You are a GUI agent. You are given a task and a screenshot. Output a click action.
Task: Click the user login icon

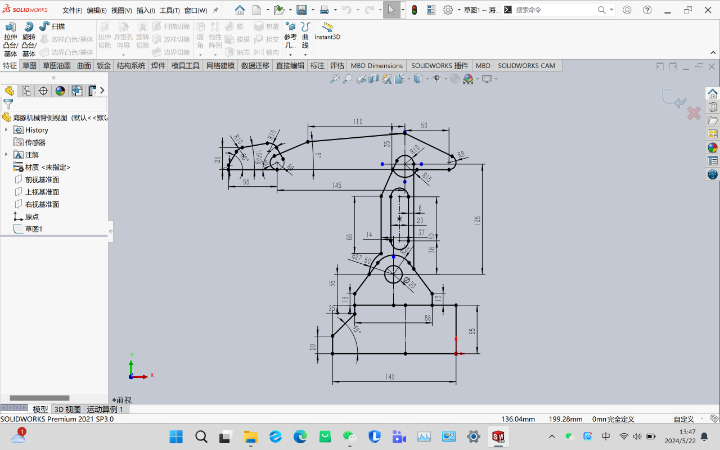coord(627,10)
